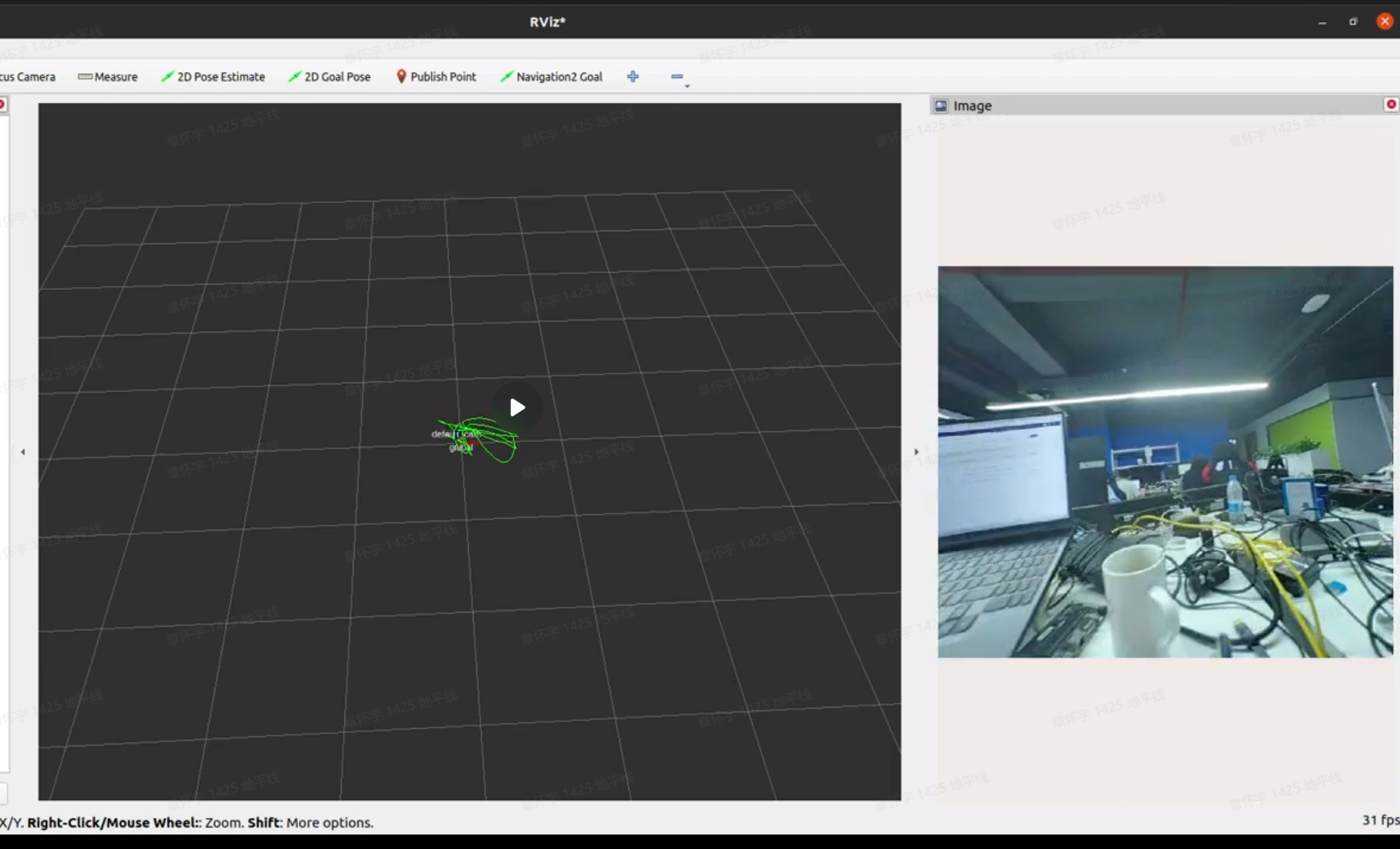Select the Focus Camera tool
This screenshot has height=849, width=1400.
pos(28,77)
